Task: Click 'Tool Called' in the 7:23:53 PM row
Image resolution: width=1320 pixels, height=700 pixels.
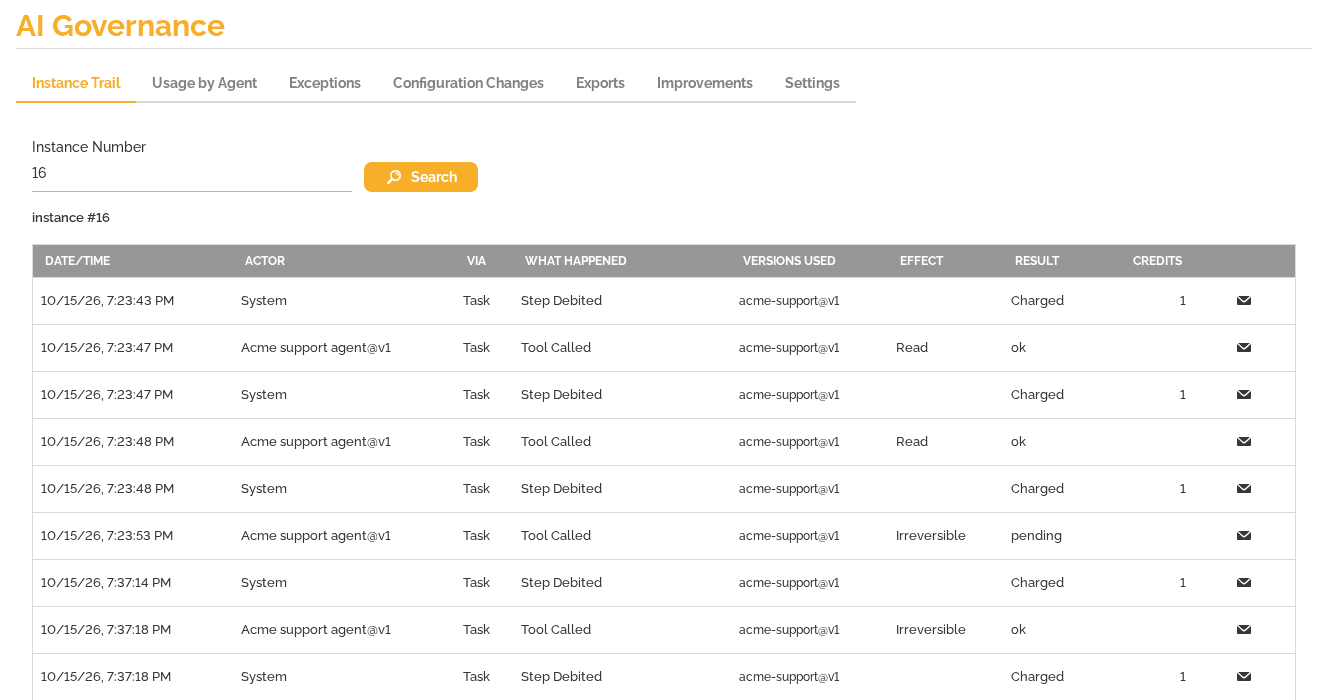Action: tap(556, 536)
